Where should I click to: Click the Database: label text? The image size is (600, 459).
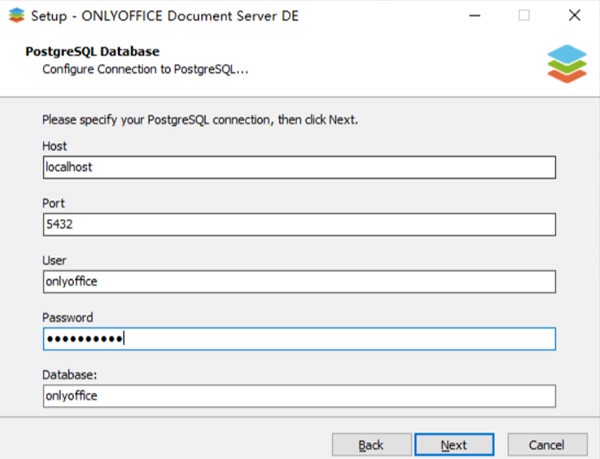point(70,375)
